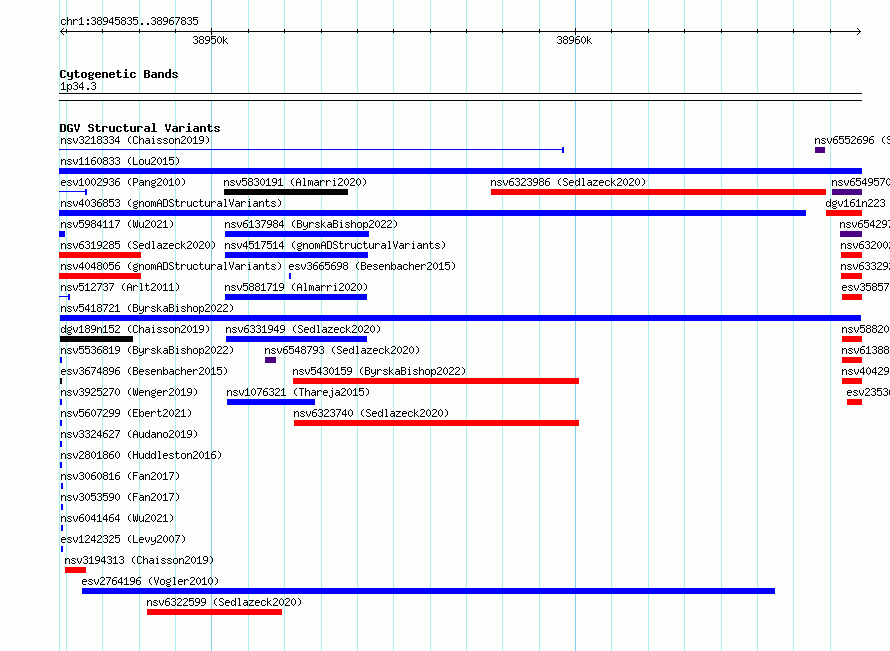Open nsv5984117 (Wu2021) variant
The height and width of the screenshot is (651, 890).
click(117, 224)
